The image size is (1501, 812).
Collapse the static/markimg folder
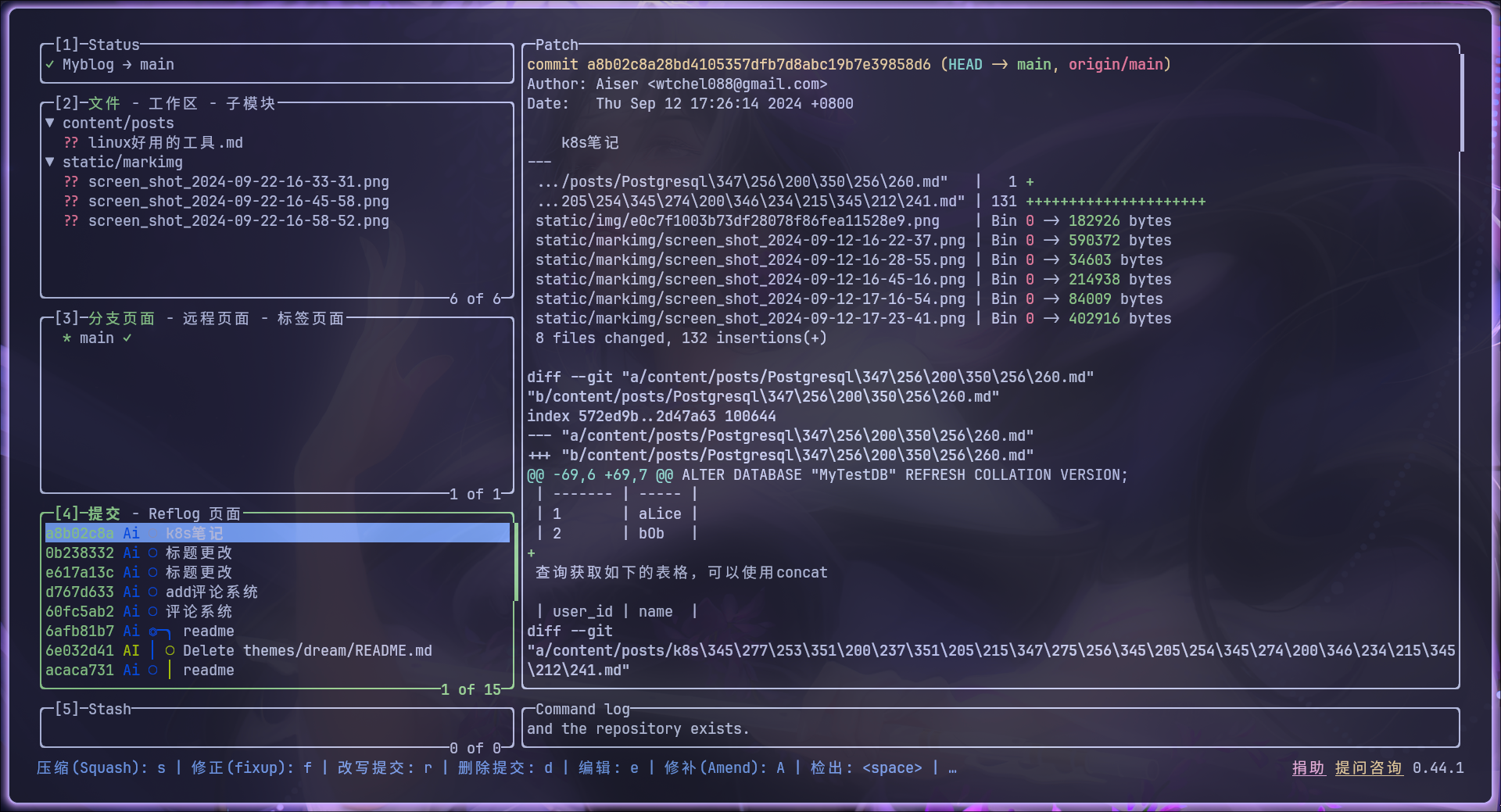[x=50, y=162]
